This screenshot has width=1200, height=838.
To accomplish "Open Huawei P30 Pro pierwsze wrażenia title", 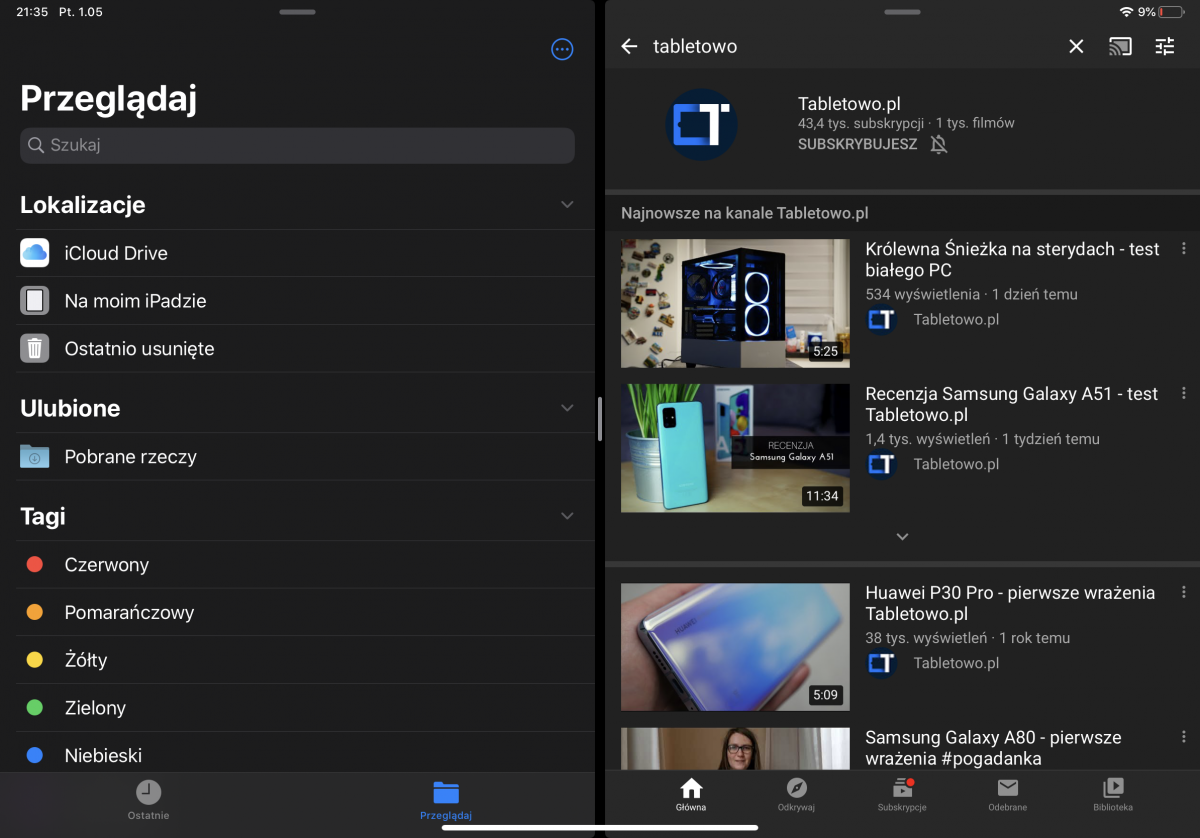I will 1010,603.
